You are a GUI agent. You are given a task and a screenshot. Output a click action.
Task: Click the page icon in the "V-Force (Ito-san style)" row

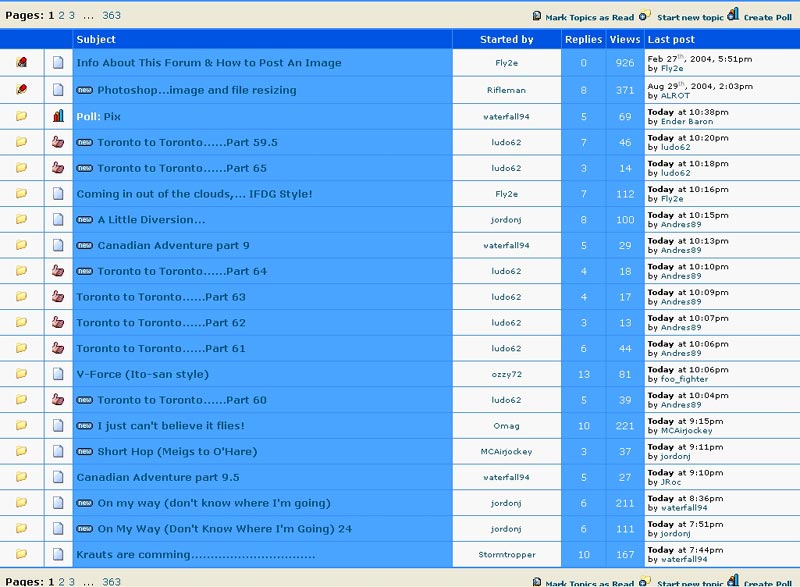[58, 374]
